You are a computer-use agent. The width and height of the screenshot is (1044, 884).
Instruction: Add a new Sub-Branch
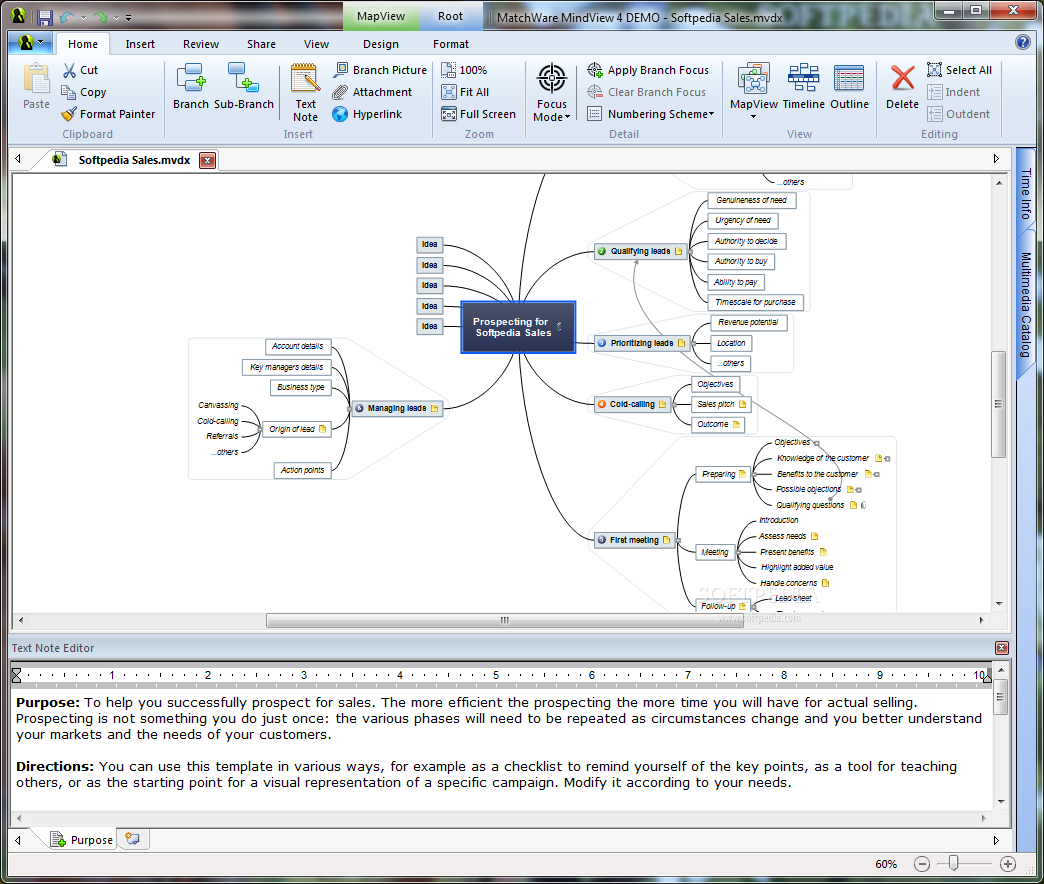pos(244,87)
